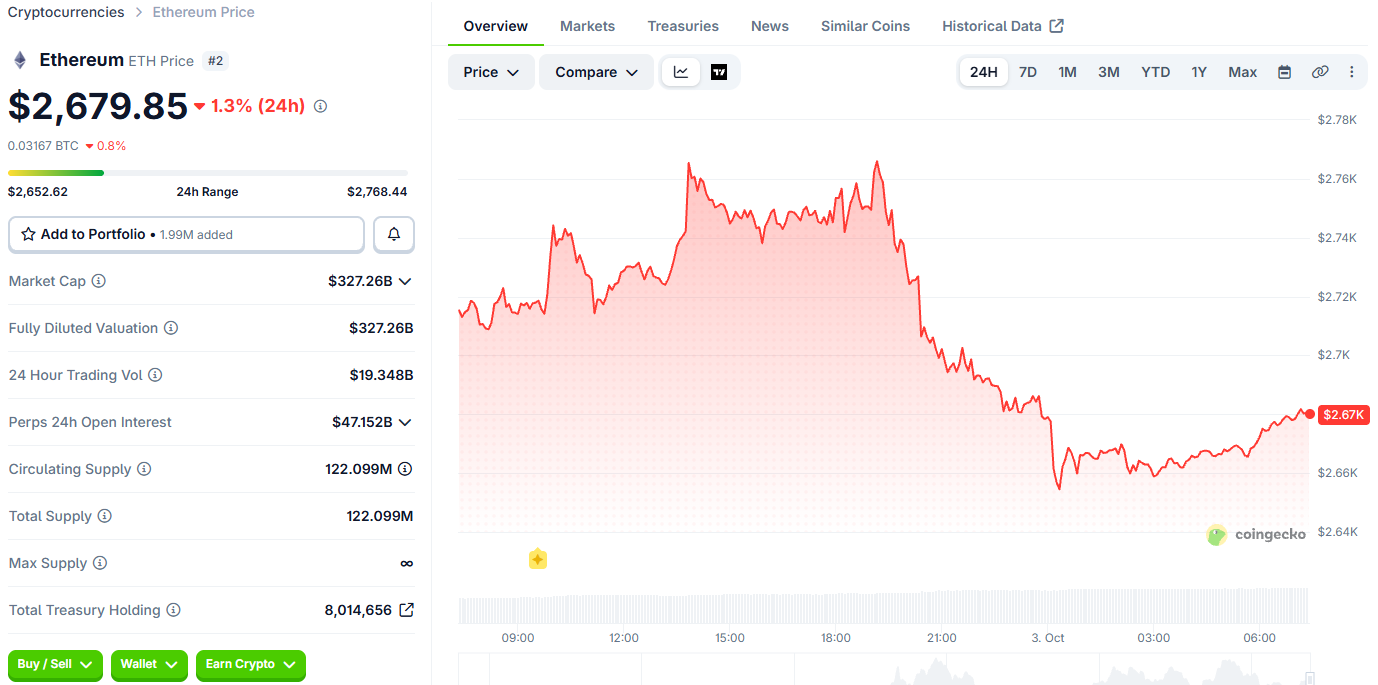Click the price alert bell icon
The image size is (1378, 685).
point(394,234)
